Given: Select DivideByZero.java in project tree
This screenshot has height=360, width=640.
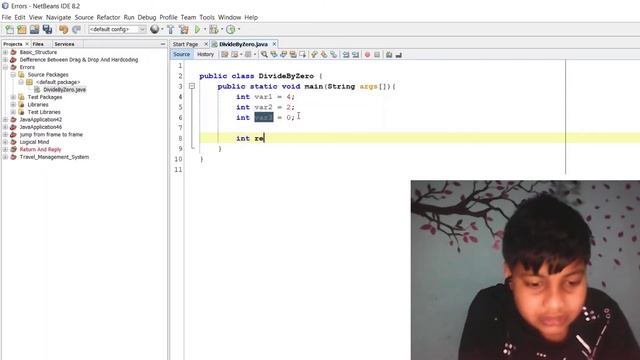Looking at the screenshot, I should (x=64, y=90).
